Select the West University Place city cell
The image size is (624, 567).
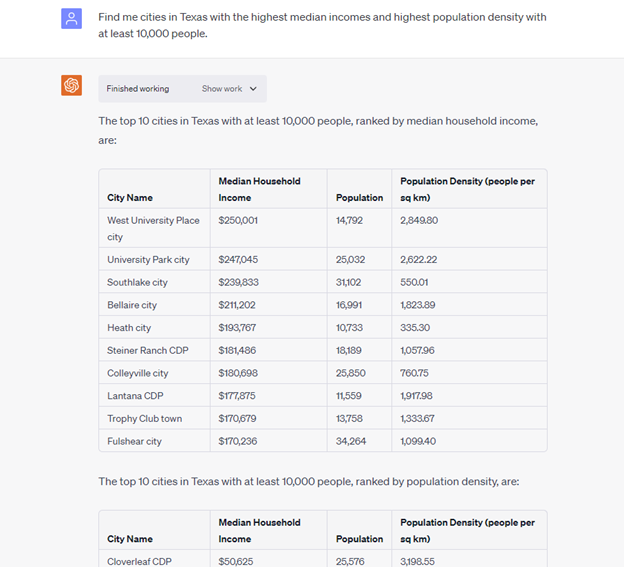pyautogui.click(x=153, y=228)
